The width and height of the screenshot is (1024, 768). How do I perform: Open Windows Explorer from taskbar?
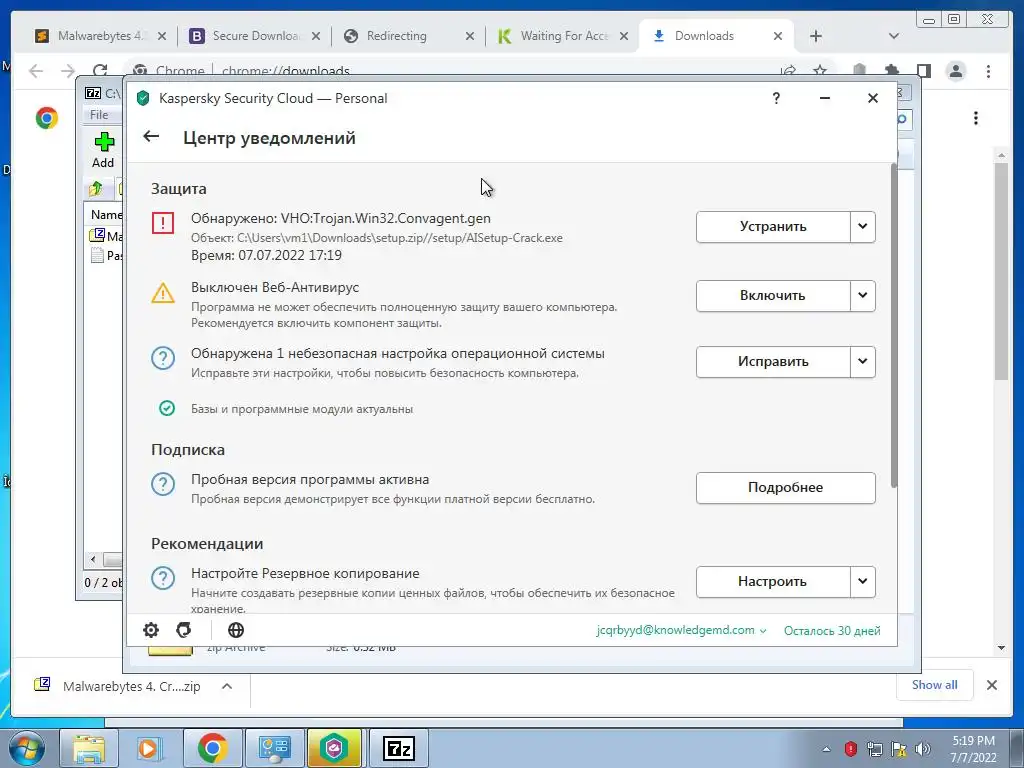(x=89, y=748)
